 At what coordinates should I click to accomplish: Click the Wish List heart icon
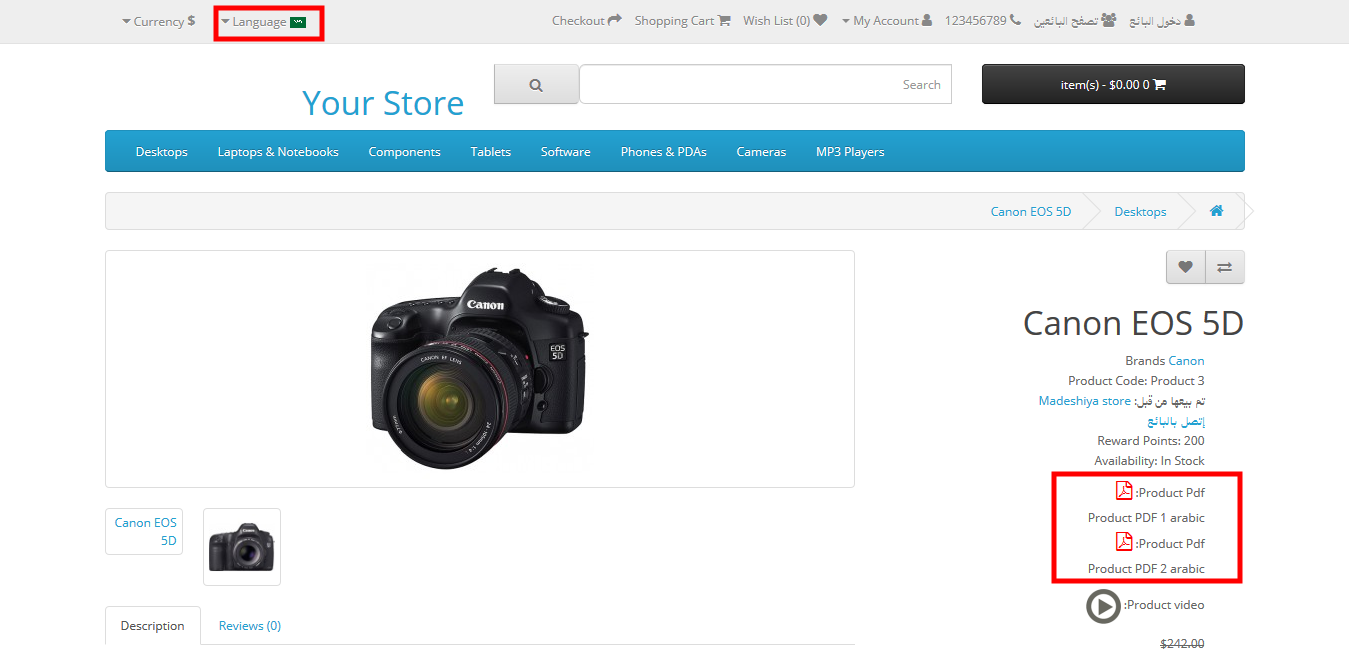coord(820,20)
